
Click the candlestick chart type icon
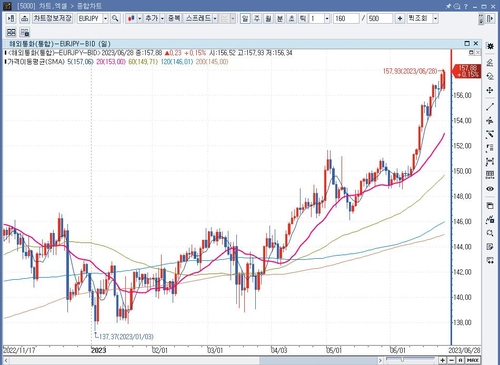click(131, 18)
